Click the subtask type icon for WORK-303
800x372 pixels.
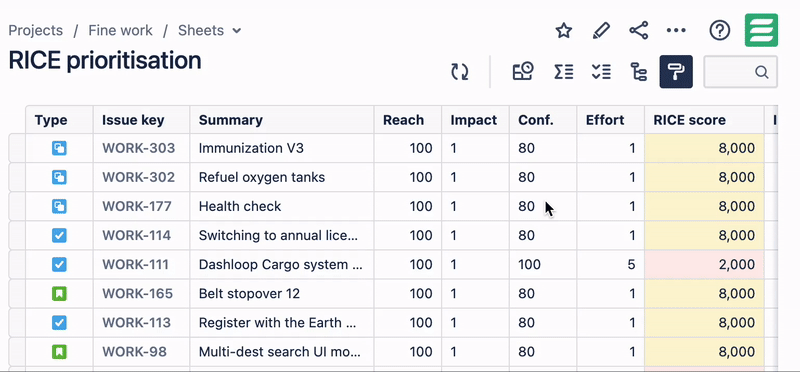click(59, 148)
